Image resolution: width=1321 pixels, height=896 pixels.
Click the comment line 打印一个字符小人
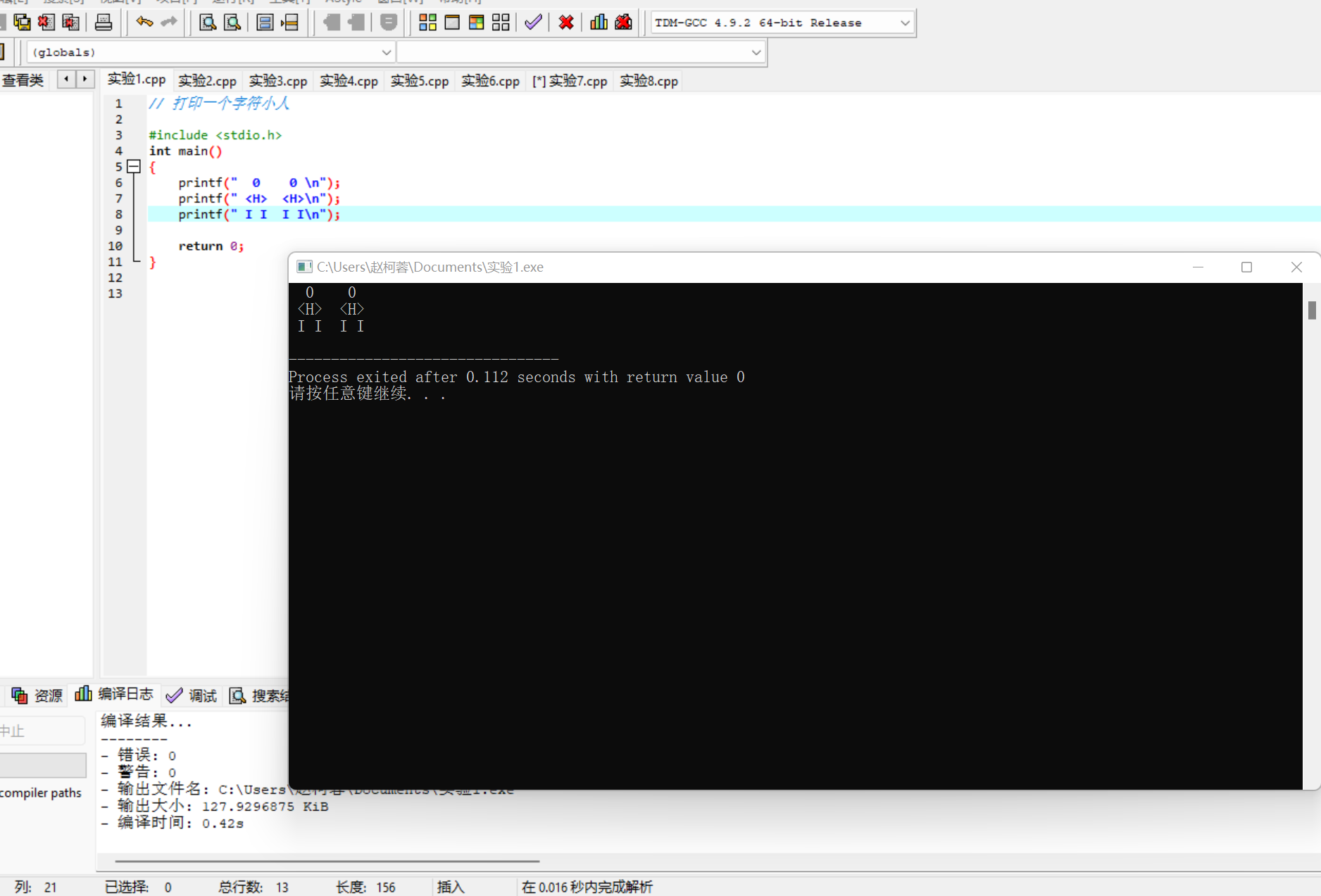pyautogui.click(x=219, y=103)
